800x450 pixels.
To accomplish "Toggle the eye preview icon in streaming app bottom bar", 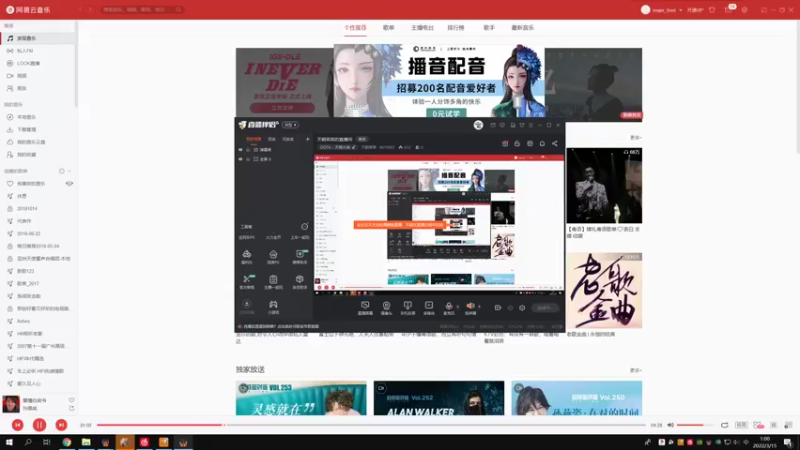I will (510, 308).
